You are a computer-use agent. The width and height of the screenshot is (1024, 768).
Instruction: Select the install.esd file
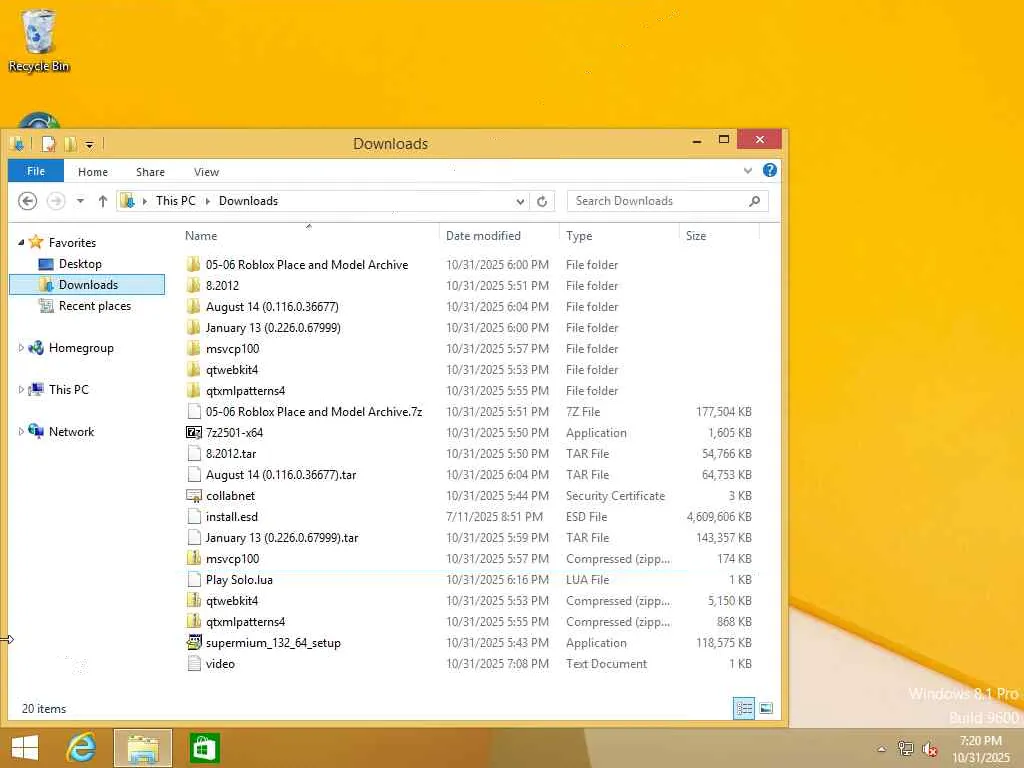[x=232, y=517]
